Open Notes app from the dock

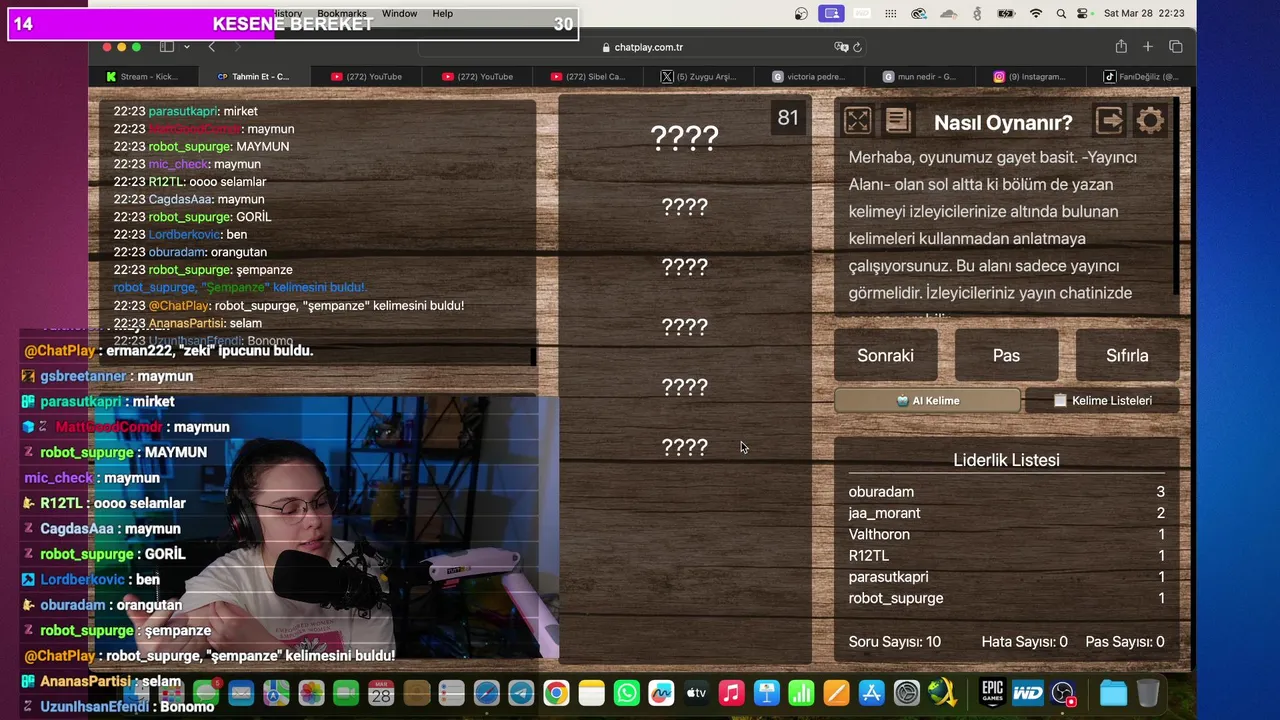[x=591, y=693]
